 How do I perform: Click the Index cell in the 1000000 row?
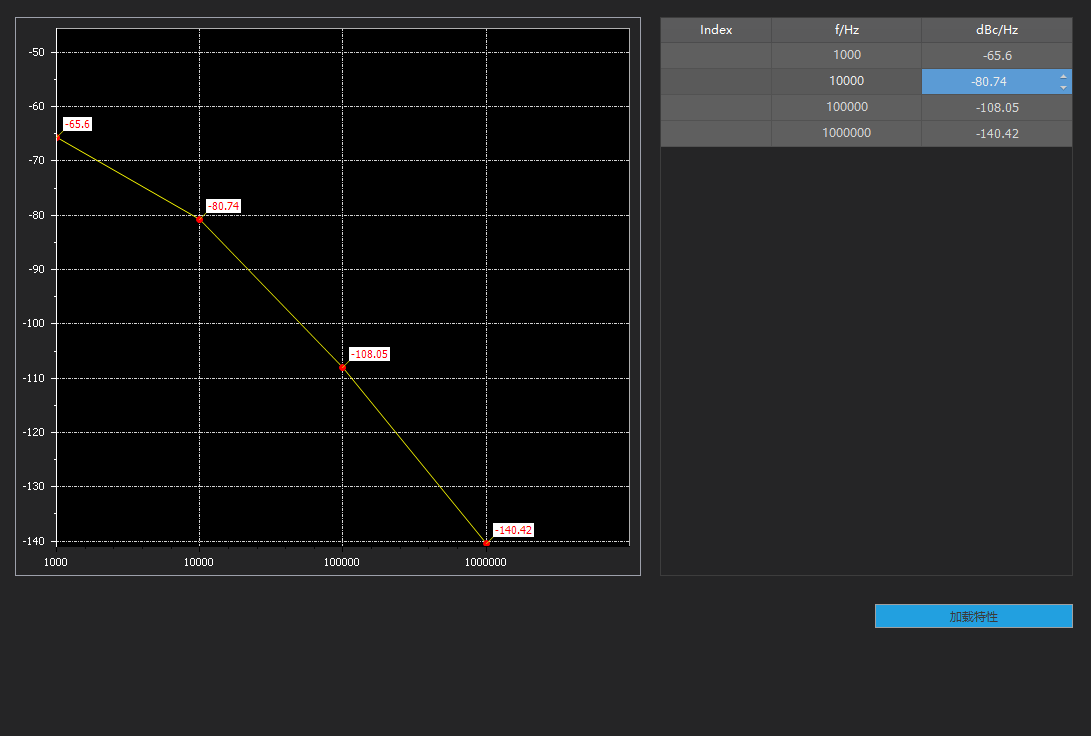coord(716,134)
